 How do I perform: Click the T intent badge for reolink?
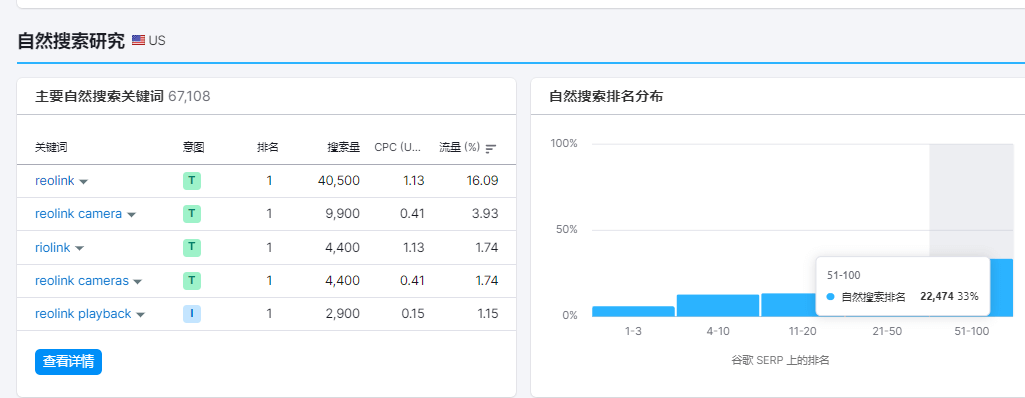pos(192,180)
